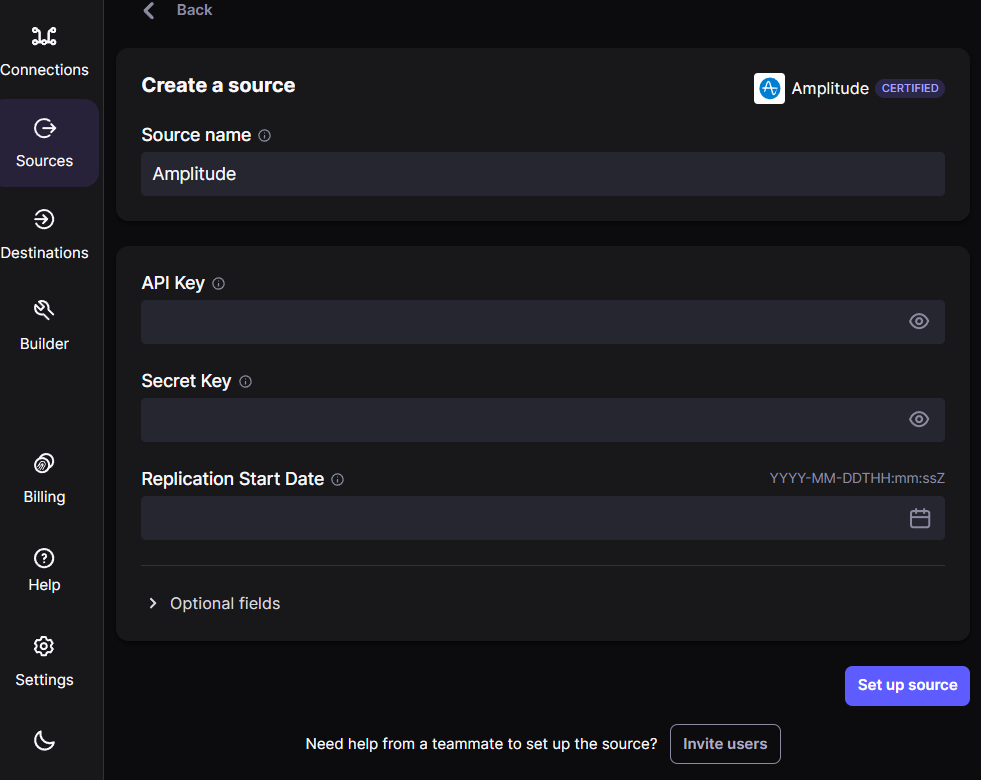
Task: Show Replication Start Date info tooltip
Action: click(337, 480)
